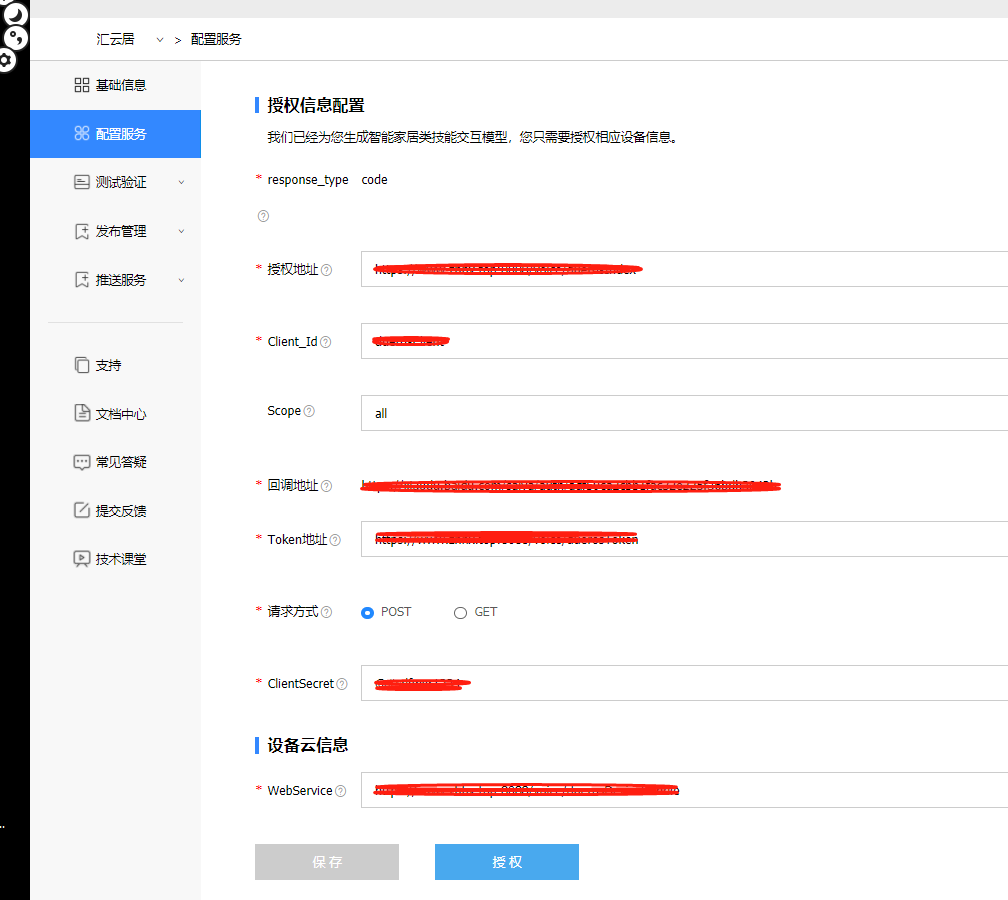Click the palette-like icon in left strip

tap(15, 38)
